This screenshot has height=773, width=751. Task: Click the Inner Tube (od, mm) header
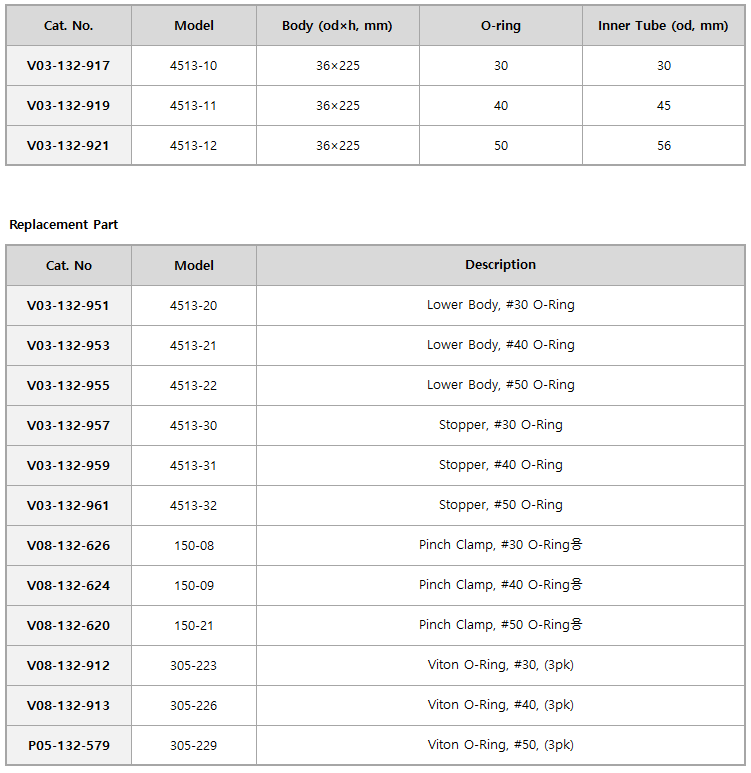pyautogui.click(x=663, y=26)
